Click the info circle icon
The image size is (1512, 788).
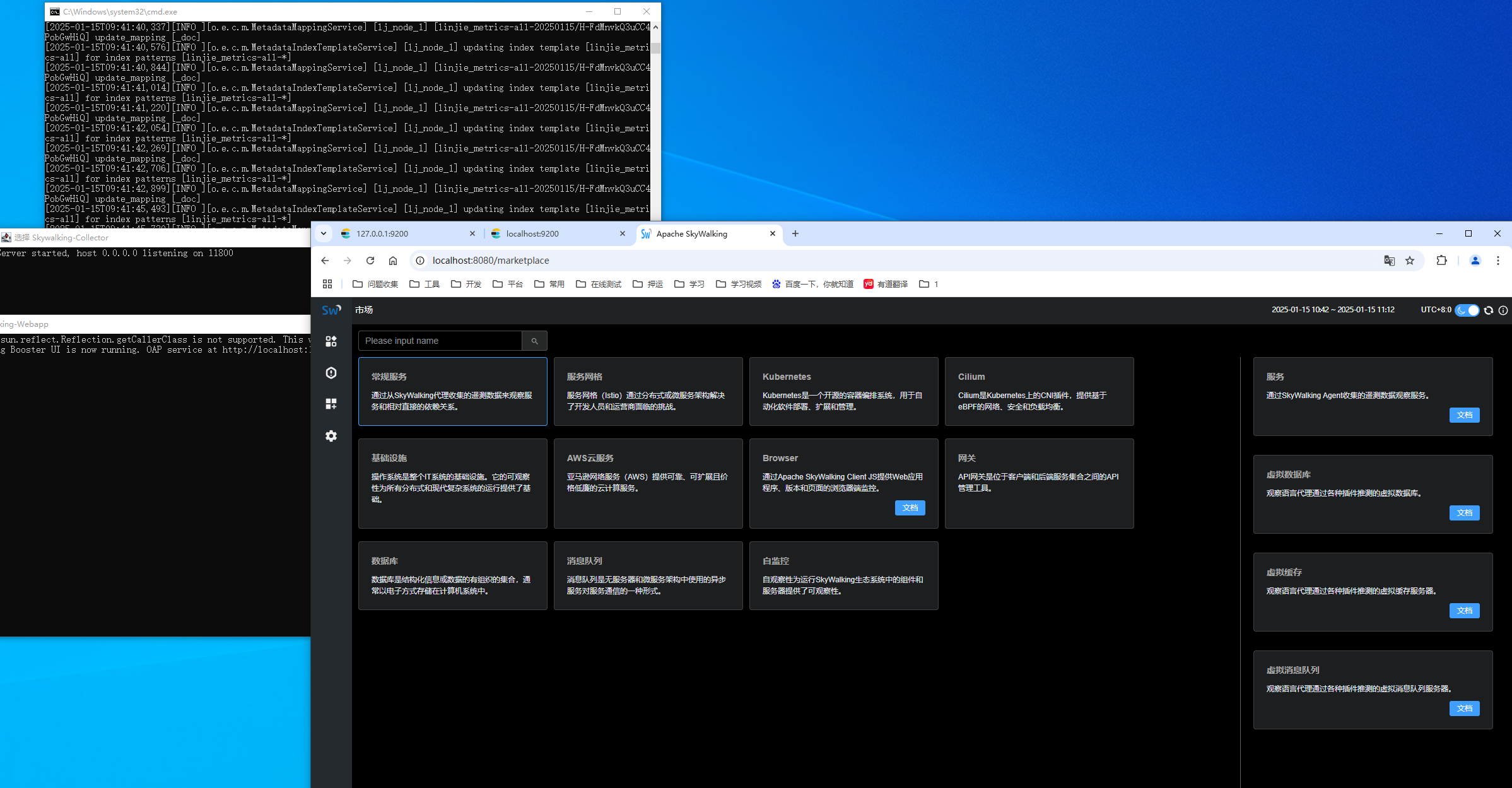(x=1503, y=310)
